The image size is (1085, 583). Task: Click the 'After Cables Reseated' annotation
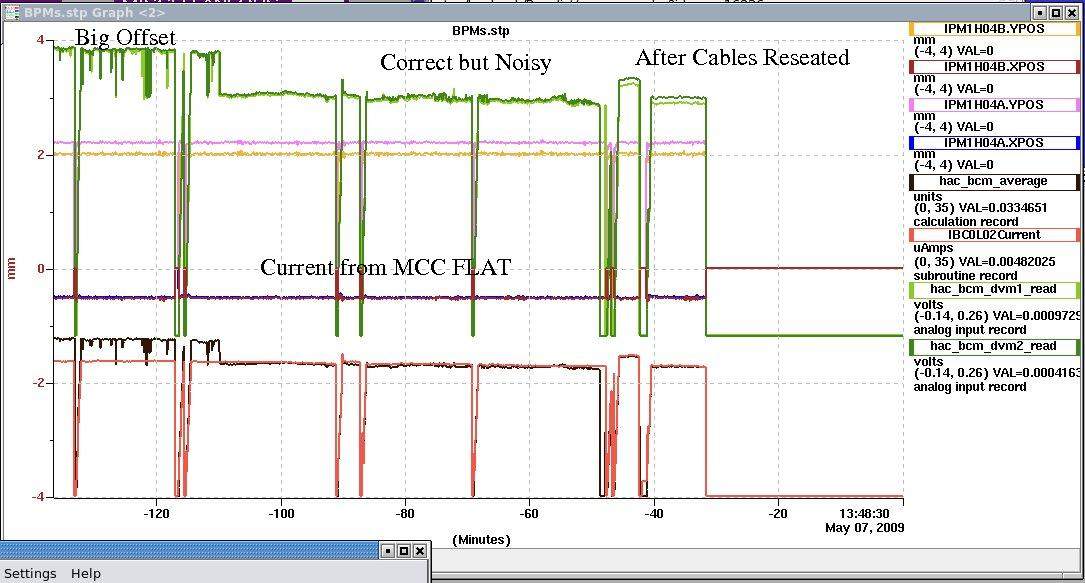tap(742, 57)
